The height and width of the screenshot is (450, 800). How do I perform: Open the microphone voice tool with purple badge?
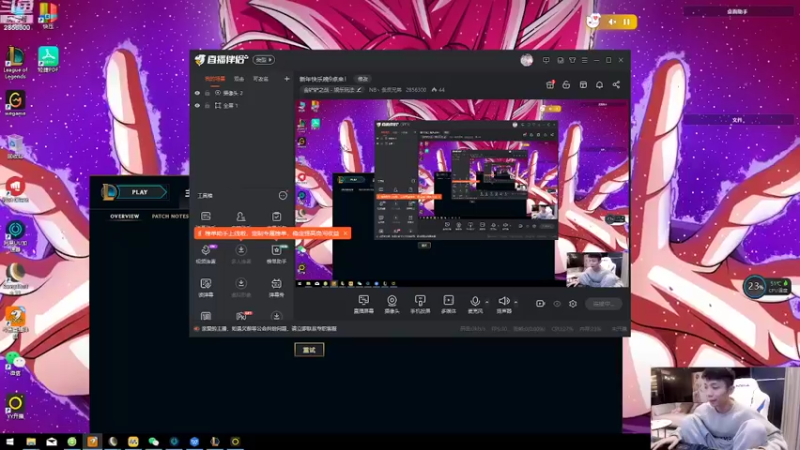(206, 253)
